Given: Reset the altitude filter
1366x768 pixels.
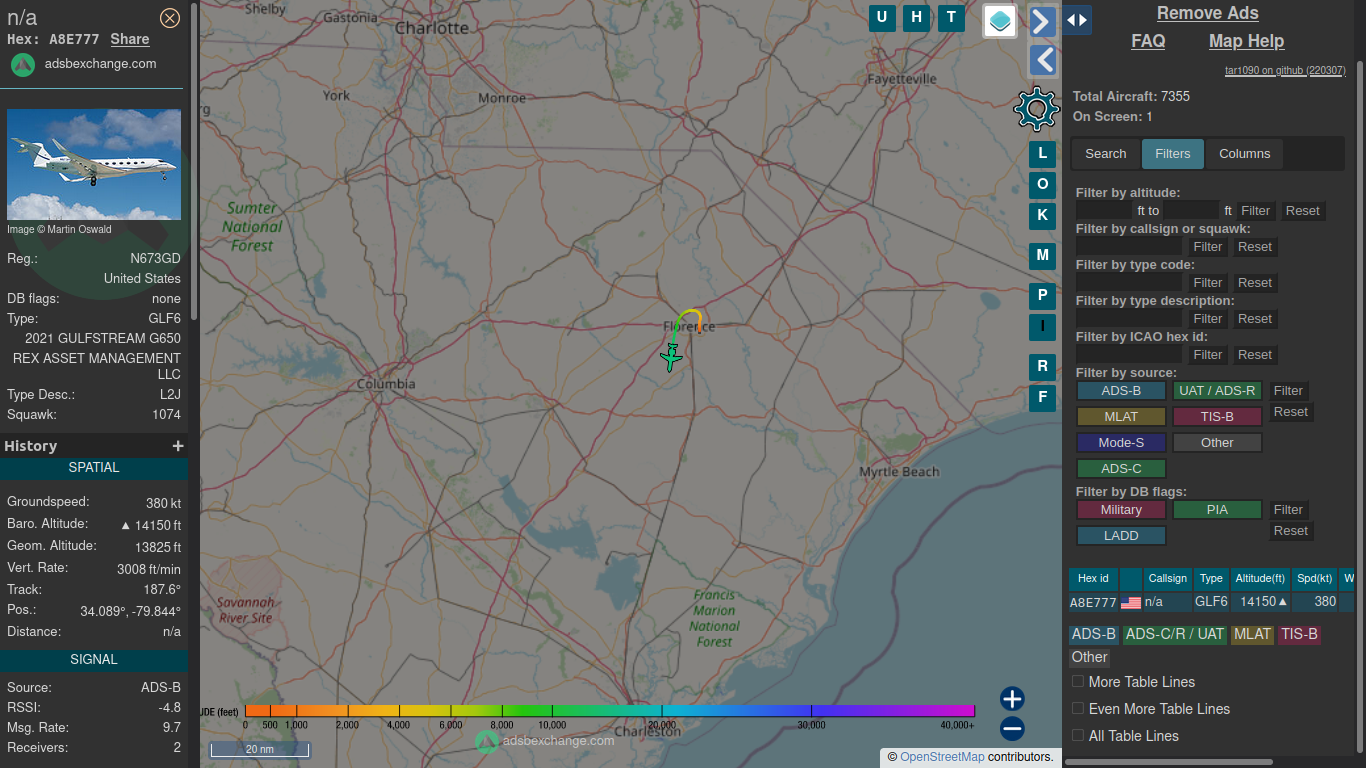Looking at the screenshot, I should [x=1303, y=211].
